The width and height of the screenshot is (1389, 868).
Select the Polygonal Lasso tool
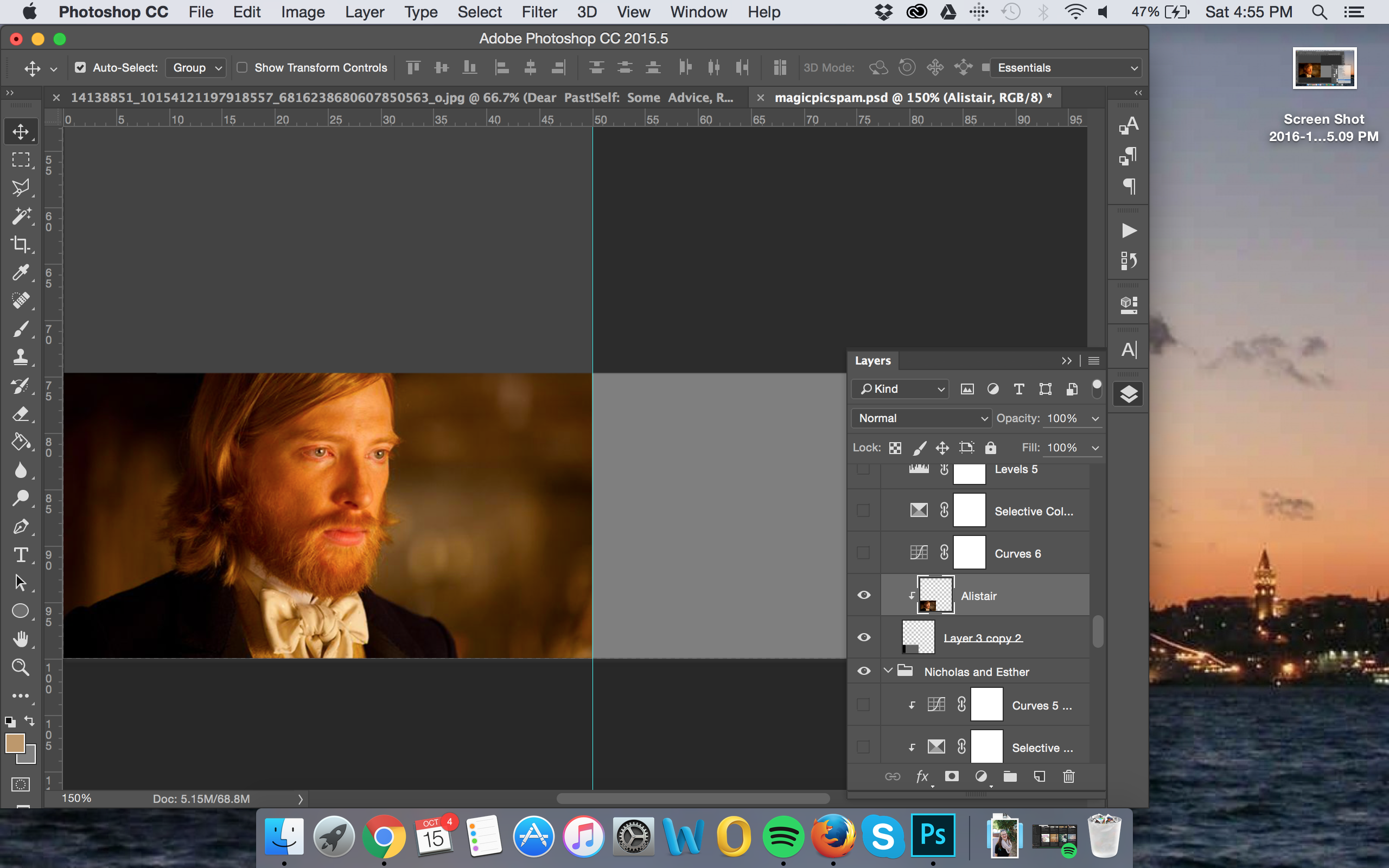tap(21, 188)
